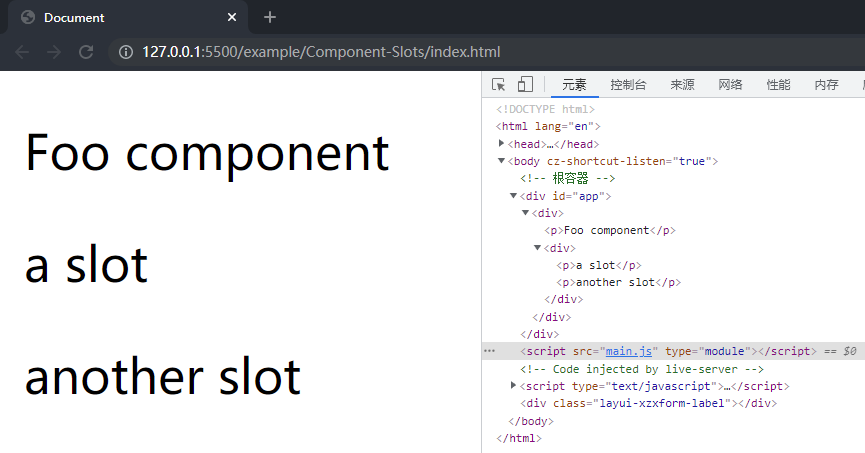Switch to the 控制台 tab

(628, 84)
